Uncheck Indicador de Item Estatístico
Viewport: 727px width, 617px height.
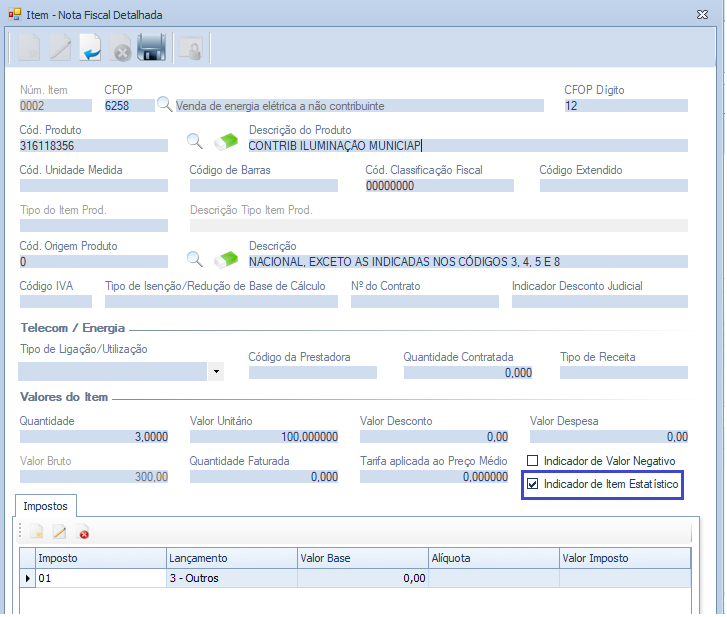tap(533, 485)
